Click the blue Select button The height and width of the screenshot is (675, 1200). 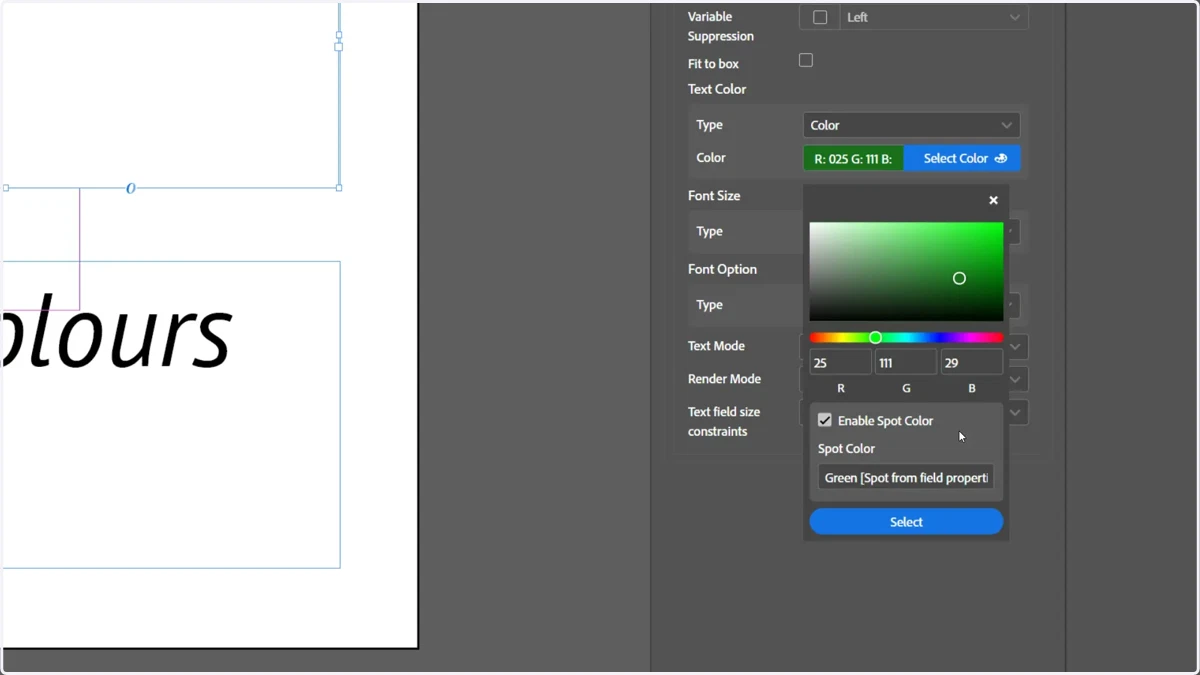coord(906,522)
